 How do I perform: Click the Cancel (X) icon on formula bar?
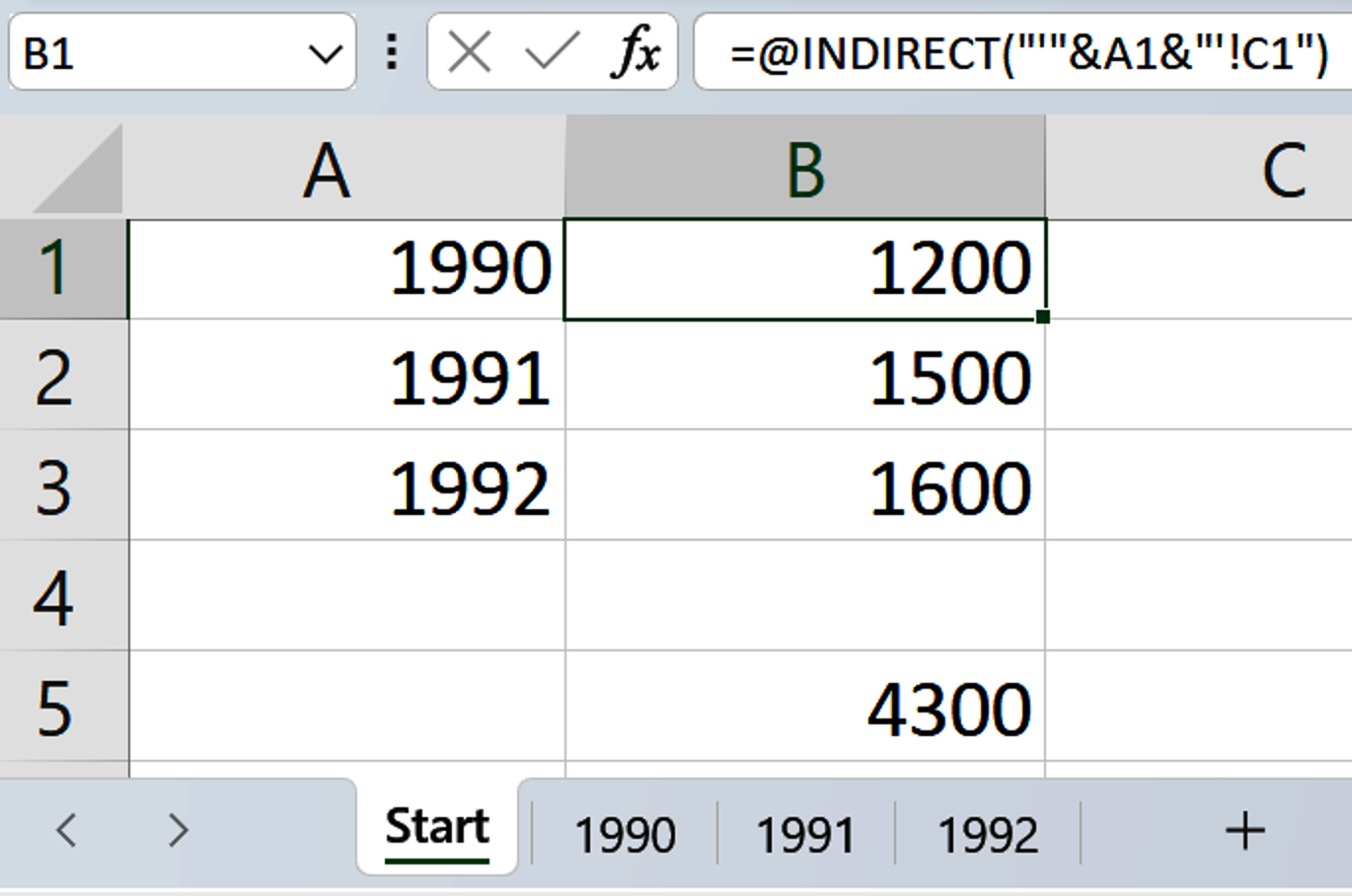click(x=471, y=53)
